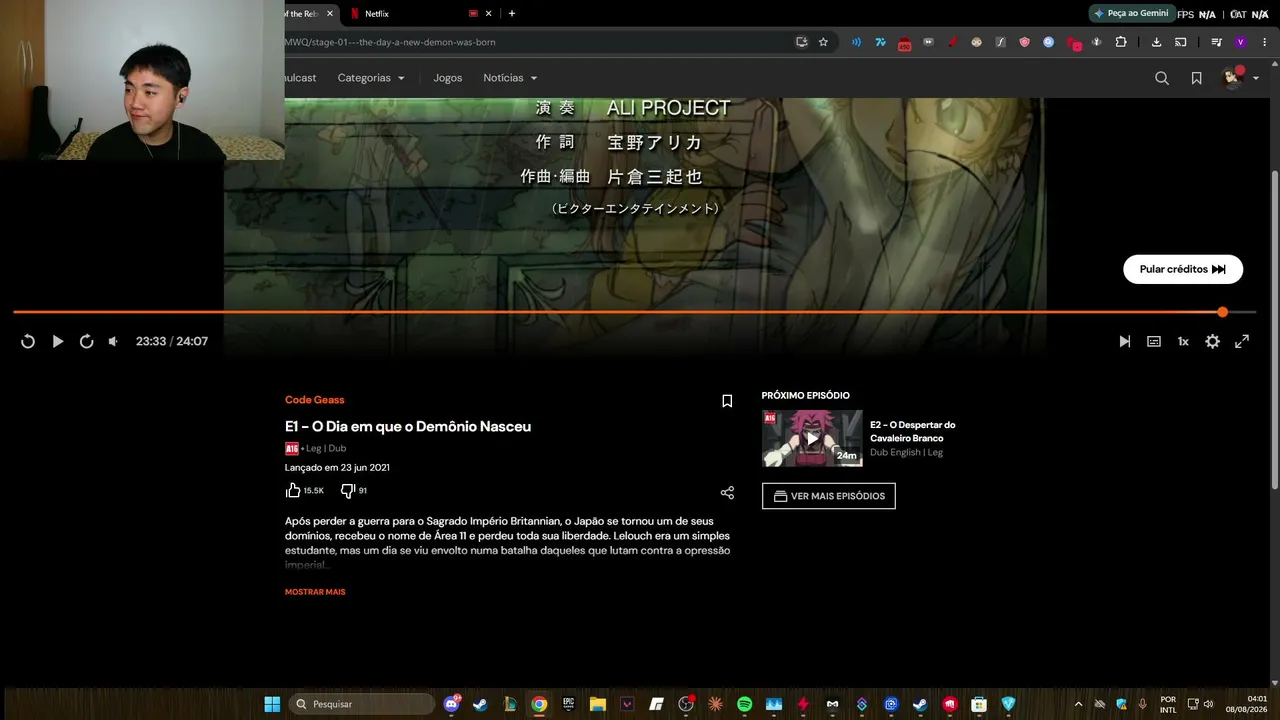This screenshot has width=1280, height=720.
Task: Open the profile avatar menu
Action: pyautogui.click(x=1239, y=78)
